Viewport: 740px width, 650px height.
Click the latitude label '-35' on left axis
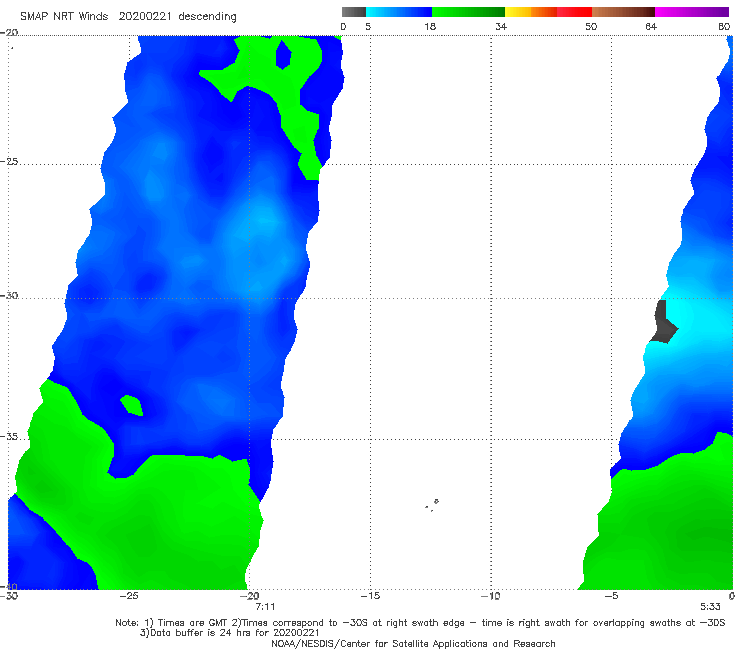pos(9,437)
